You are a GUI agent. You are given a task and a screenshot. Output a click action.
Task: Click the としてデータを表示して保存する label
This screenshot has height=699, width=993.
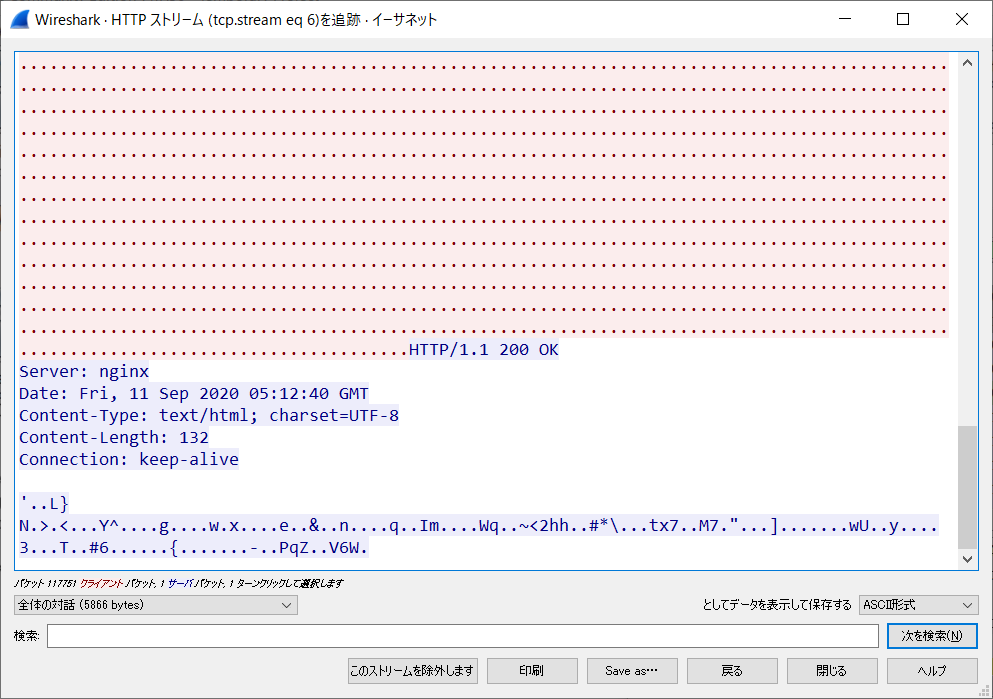point(777,605)
